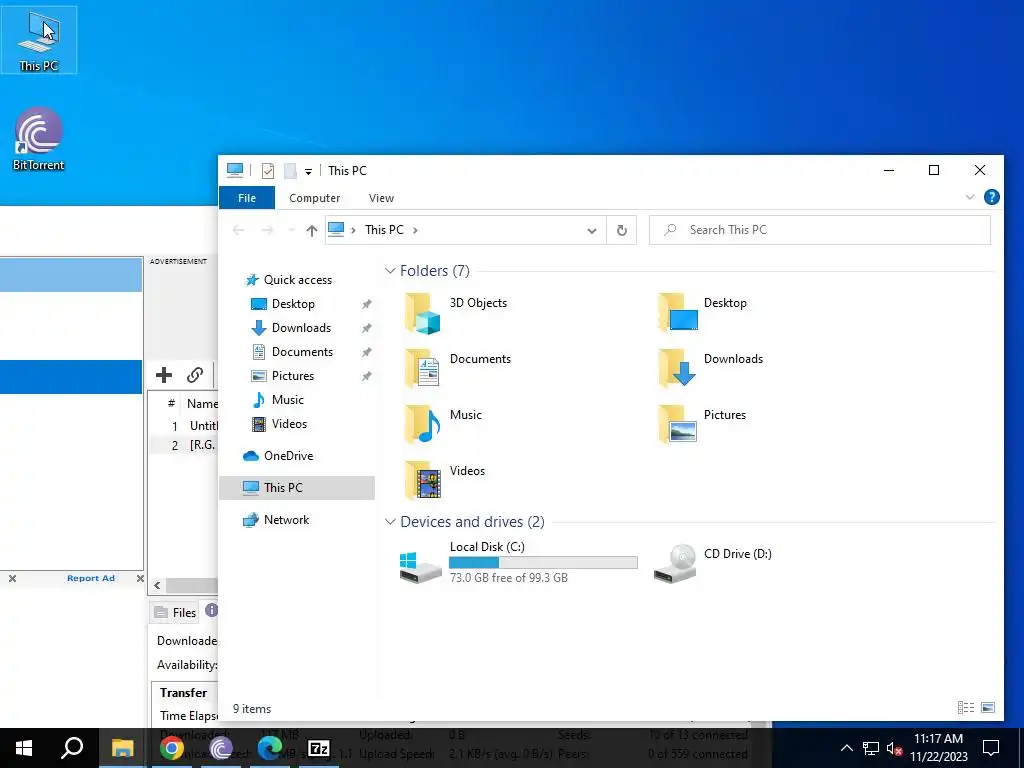Click Report Ad link in BitTorrent
Screen dimensions: 1024x768
point(91,578)
